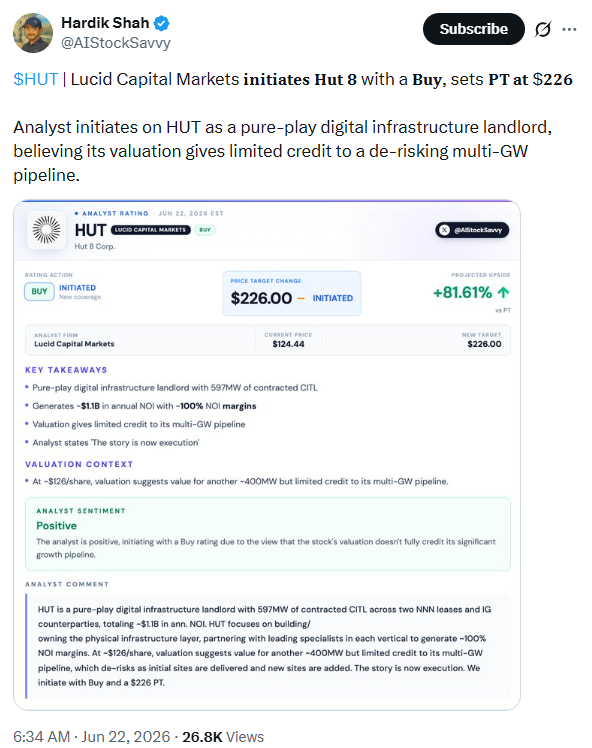
Task: Click the Analyst Comment heading
Action: click(x=67, y=584)
